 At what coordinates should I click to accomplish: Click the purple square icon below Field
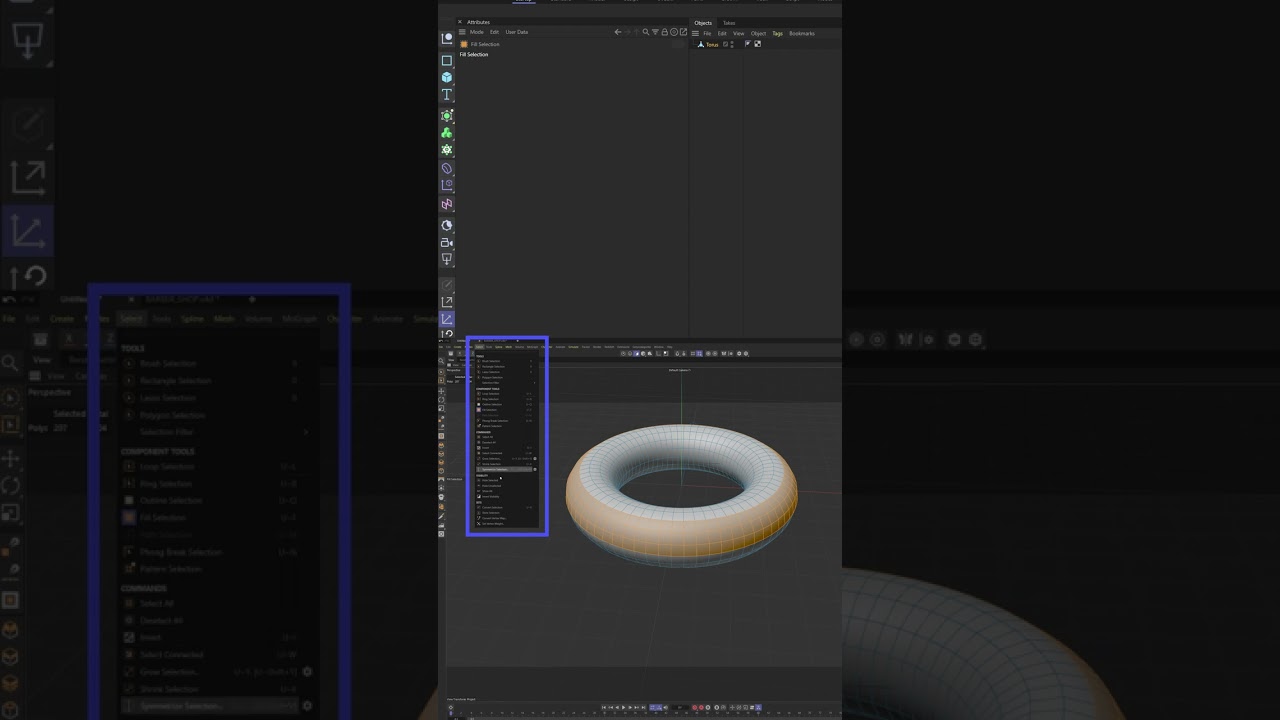447,185
